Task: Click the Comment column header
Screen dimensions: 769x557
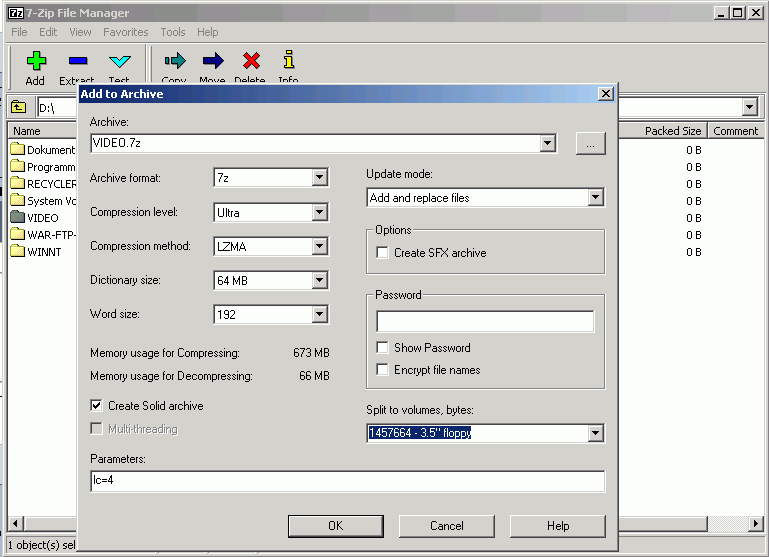Action: [x=735, y=131]
